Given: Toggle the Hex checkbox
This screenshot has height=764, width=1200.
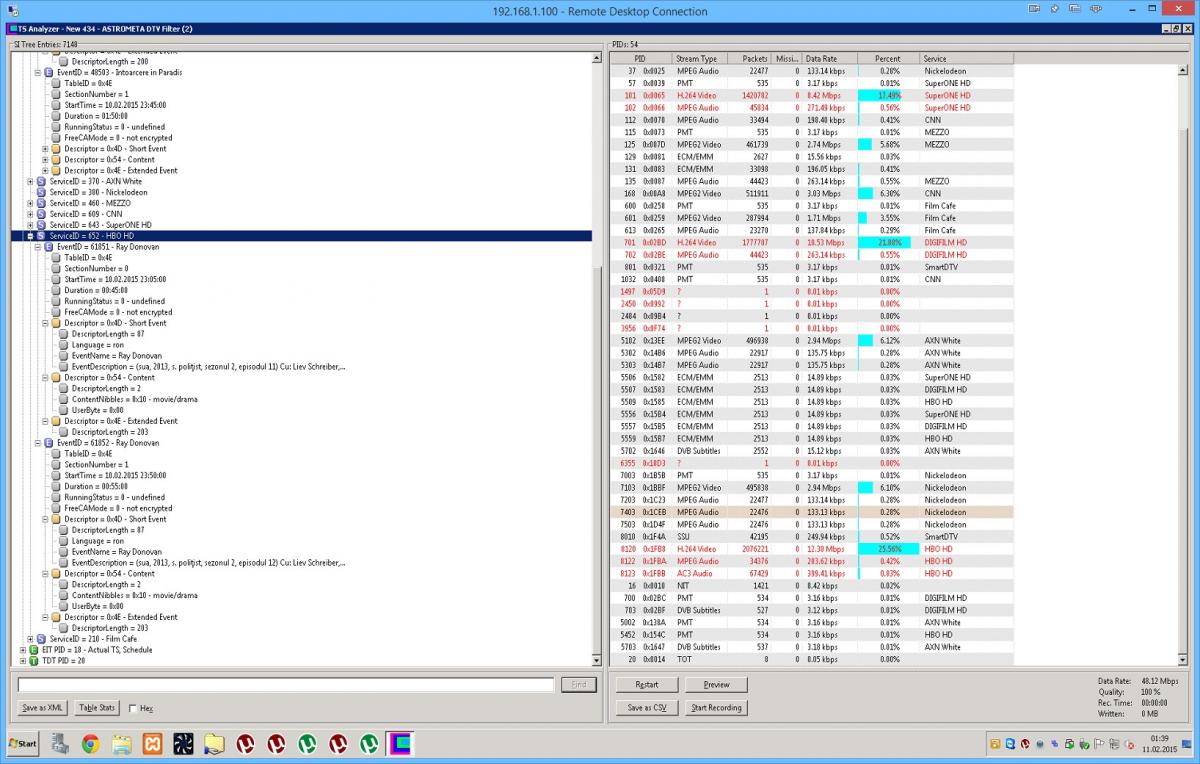Looking at the screenshot, I should pos(134,708).
